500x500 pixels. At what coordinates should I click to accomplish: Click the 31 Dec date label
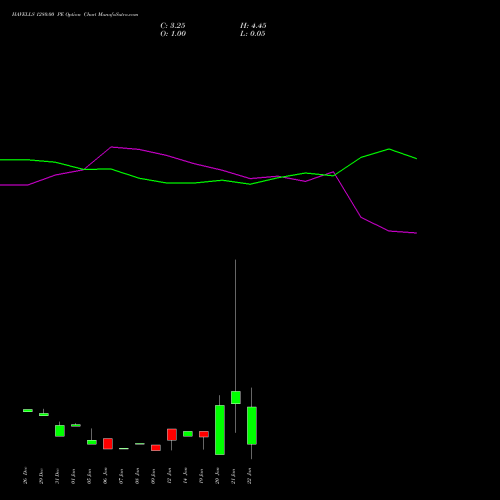(57, 476)
